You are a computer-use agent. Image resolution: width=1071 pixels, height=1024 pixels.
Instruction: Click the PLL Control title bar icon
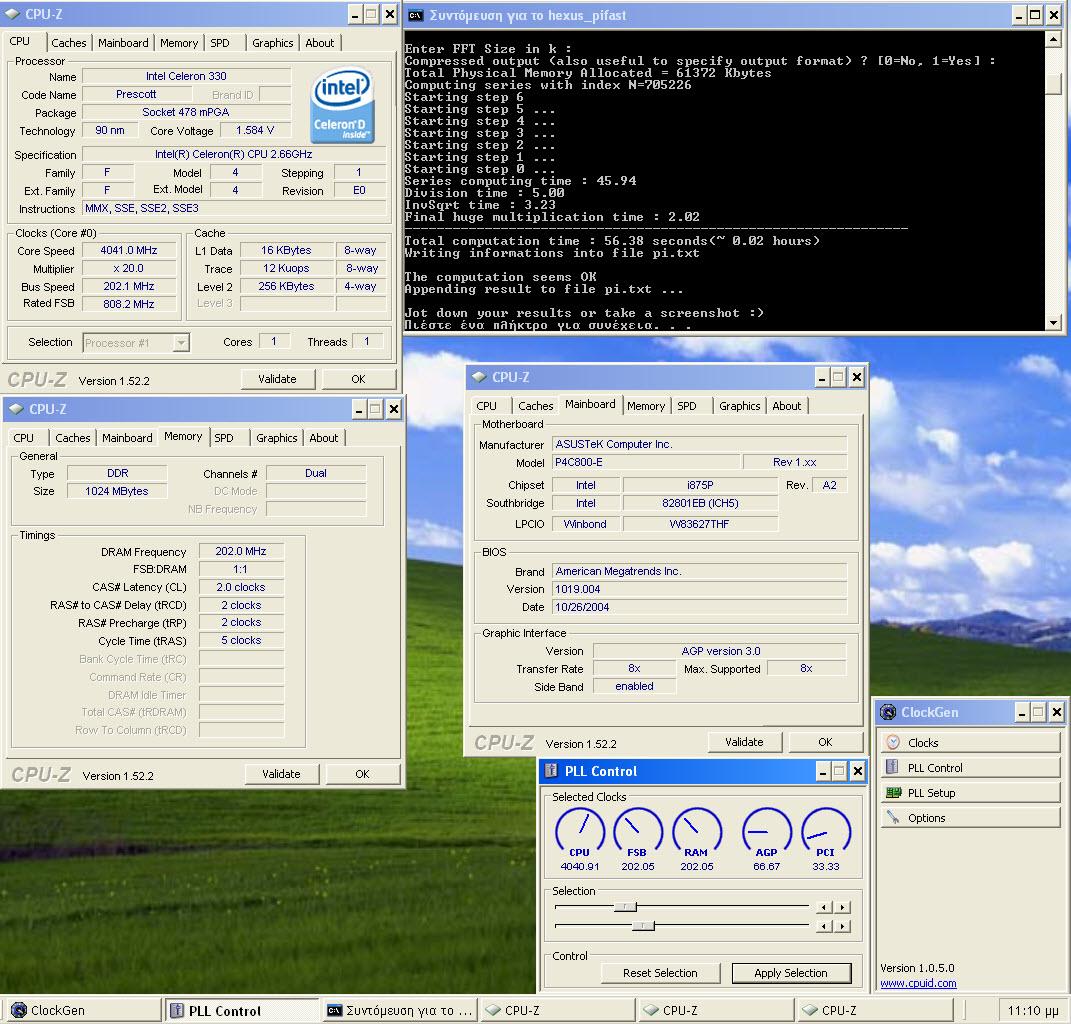551,771
